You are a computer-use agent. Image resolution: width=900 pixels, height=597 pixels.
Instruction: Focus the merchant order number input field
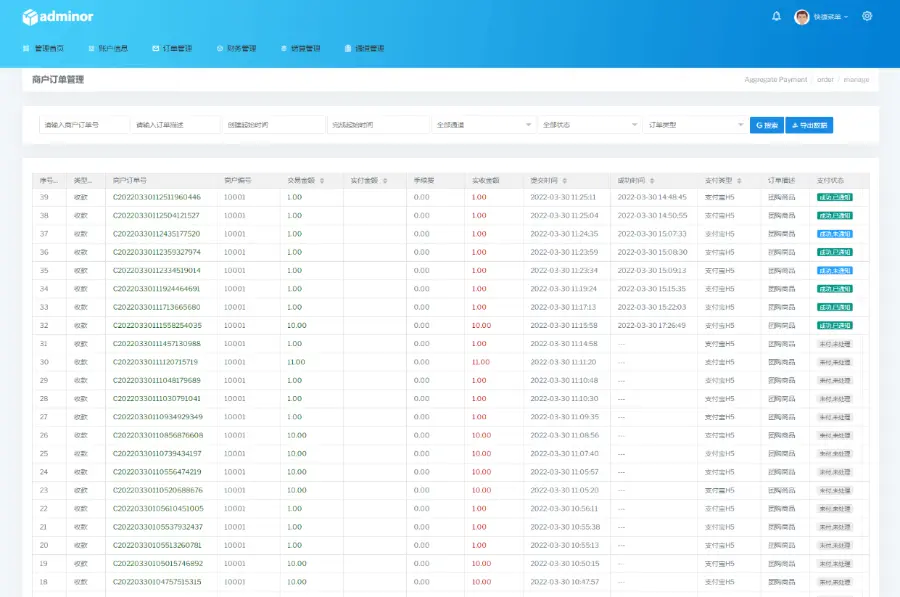[83, 125]
